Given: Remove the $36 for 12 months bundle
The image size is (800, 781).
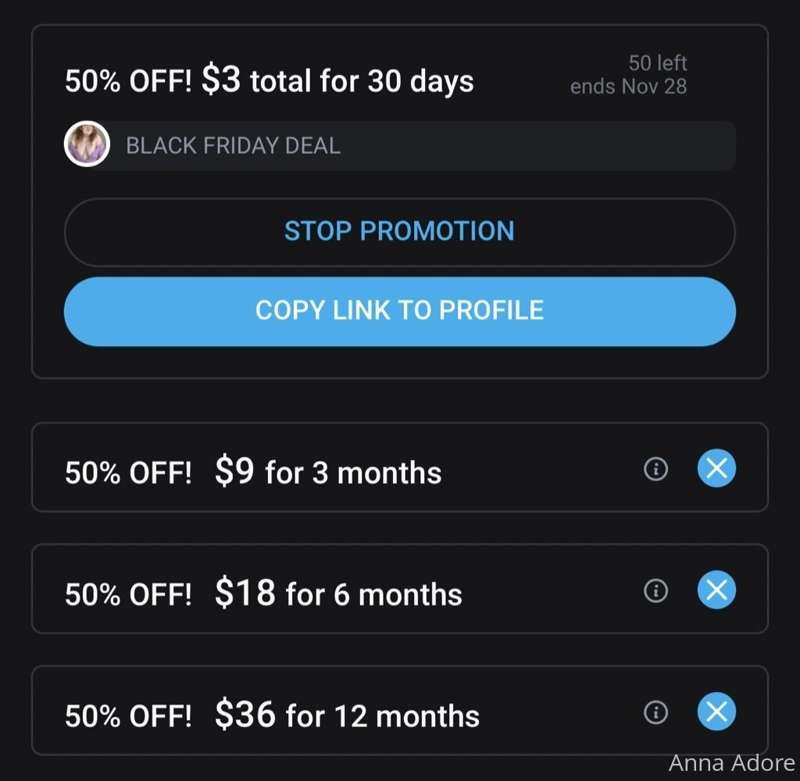Looking at the screenshot, I should 716,712.
